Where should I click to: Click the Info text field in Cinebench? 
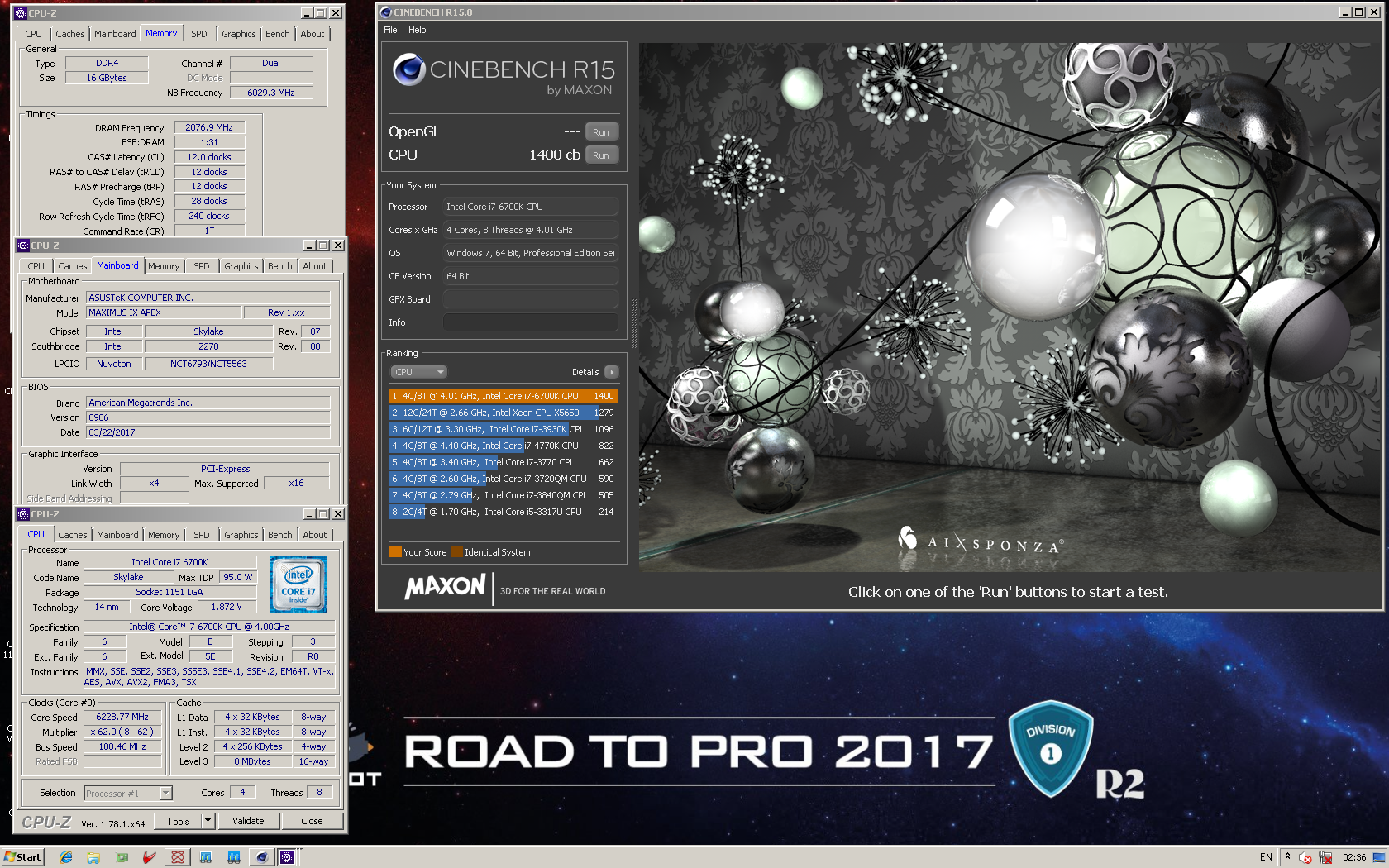pos(531,322)
